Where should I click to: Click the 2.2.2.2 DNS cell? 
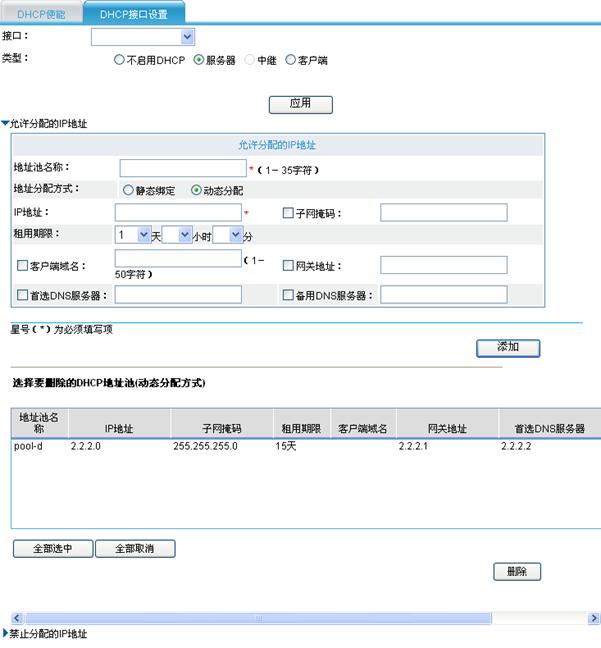tap(516, 446)
